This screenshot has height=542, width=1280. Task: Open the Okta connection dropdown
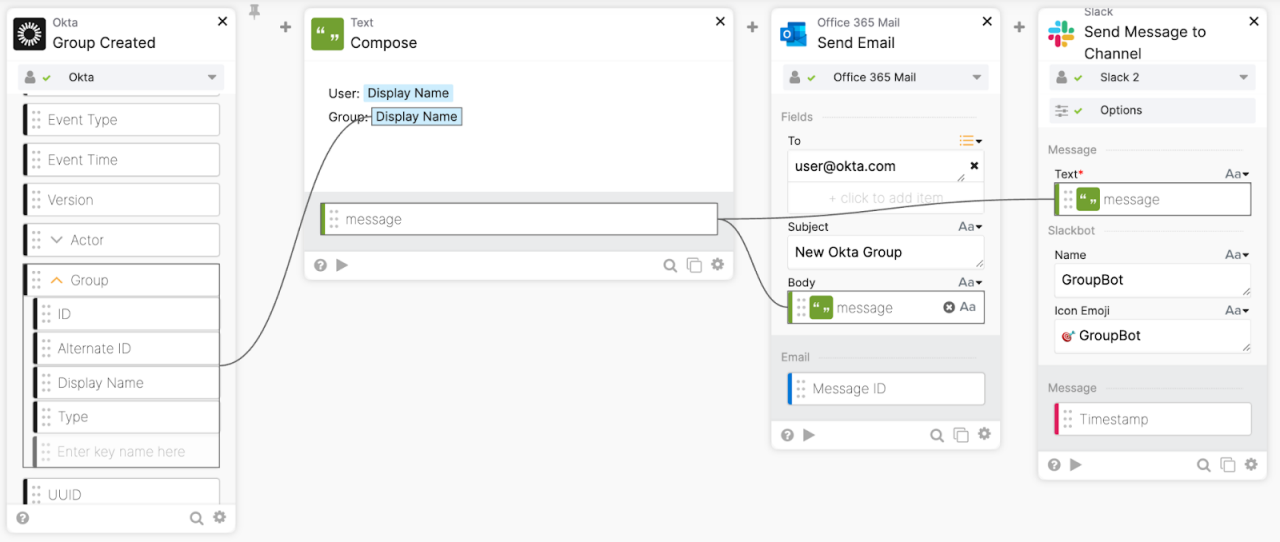coord(211,77)
